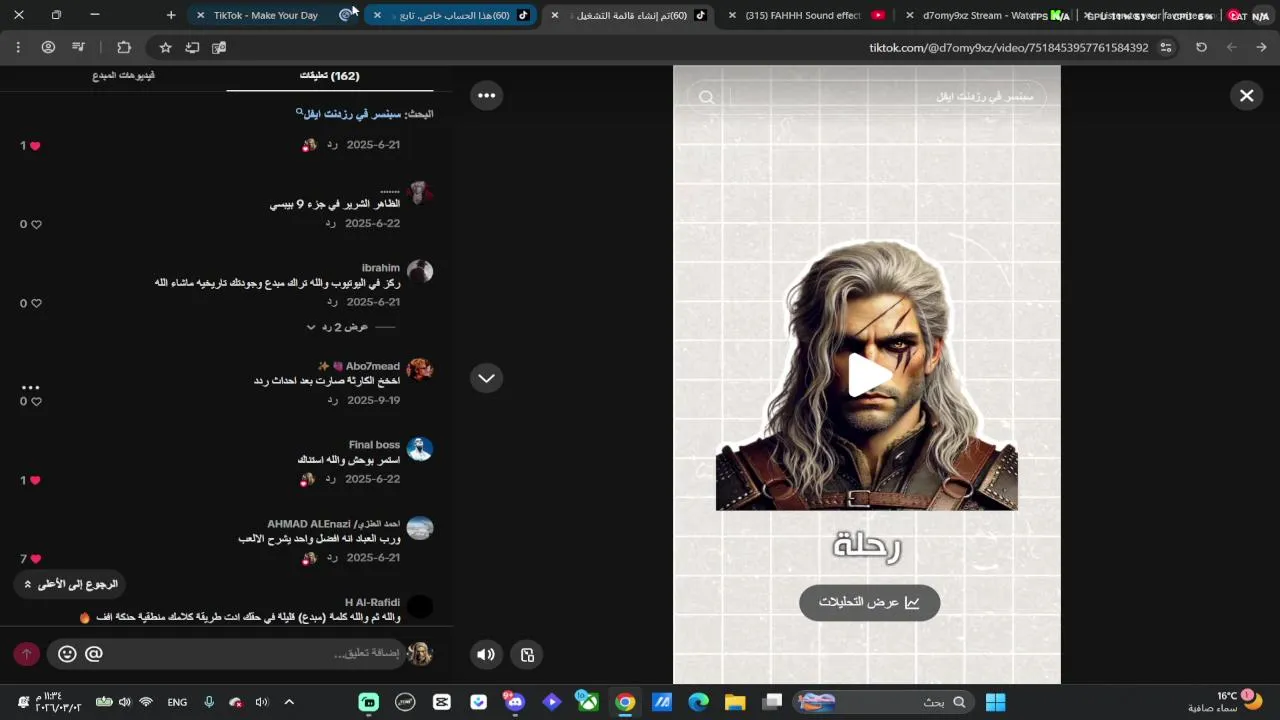Open the three-dots options menu beside video
Image resolution: width=1280 pixels, height=720 pixels.
(x=486, y=95)
